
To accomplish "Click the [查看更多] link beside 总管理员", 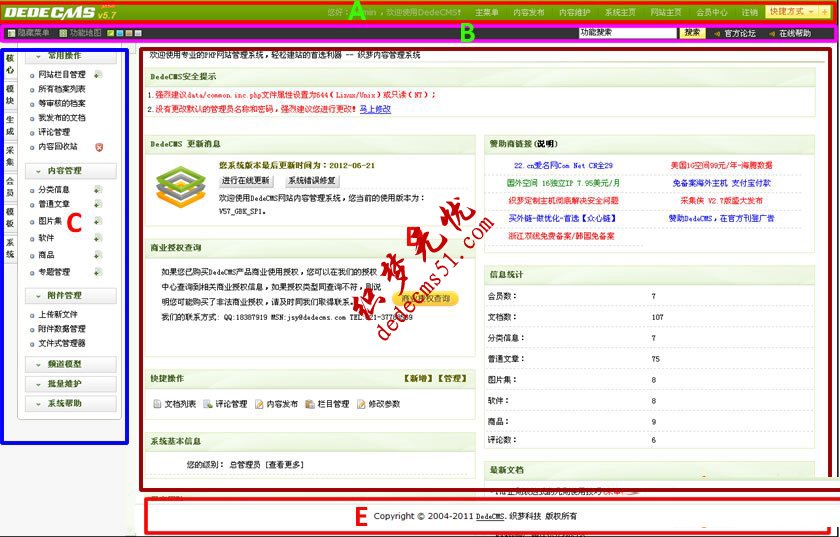I will pyautogui.click(x=284, y=465).
